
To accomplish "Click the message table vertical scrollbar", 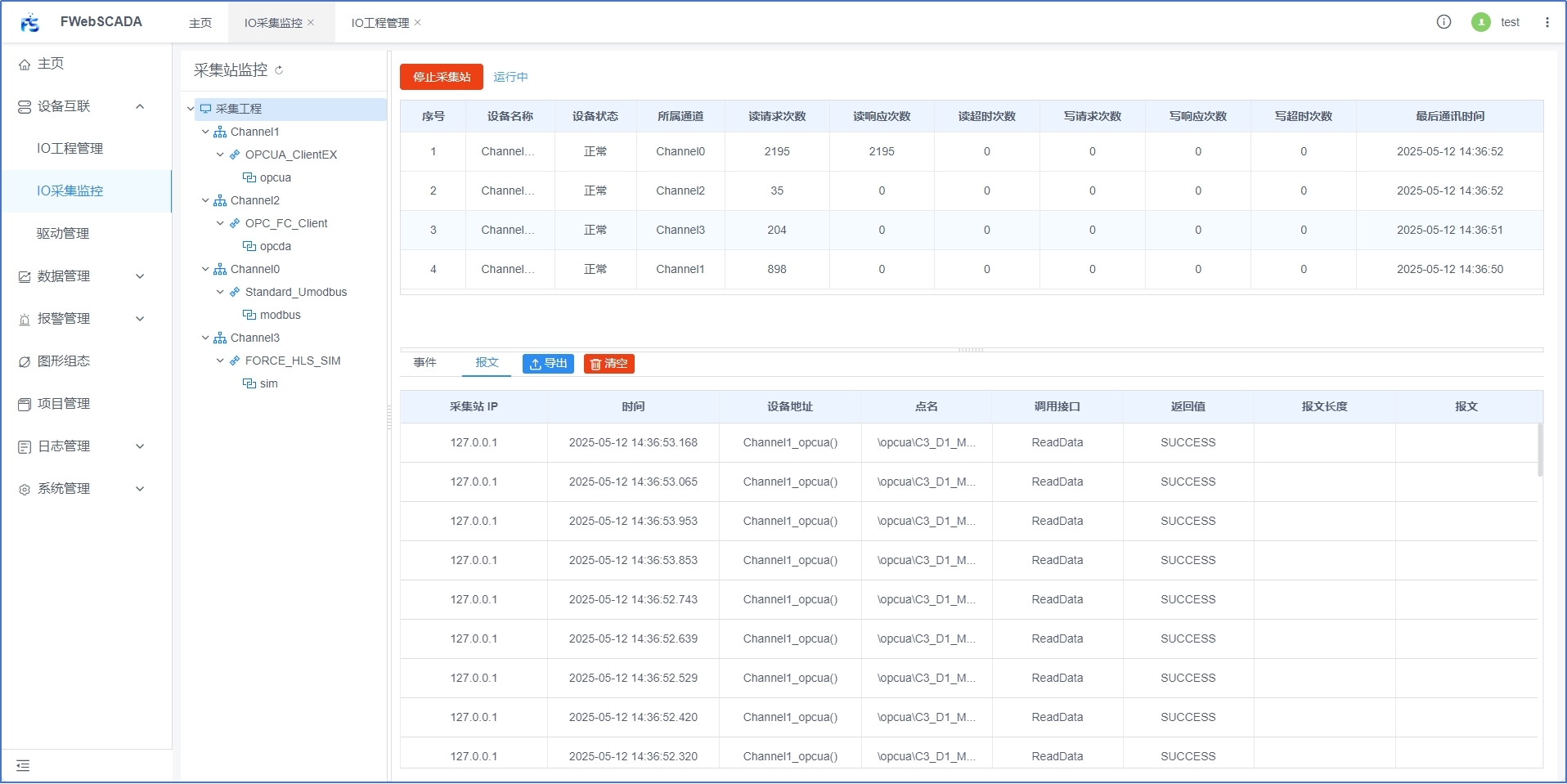I will tap(1540, 450).
